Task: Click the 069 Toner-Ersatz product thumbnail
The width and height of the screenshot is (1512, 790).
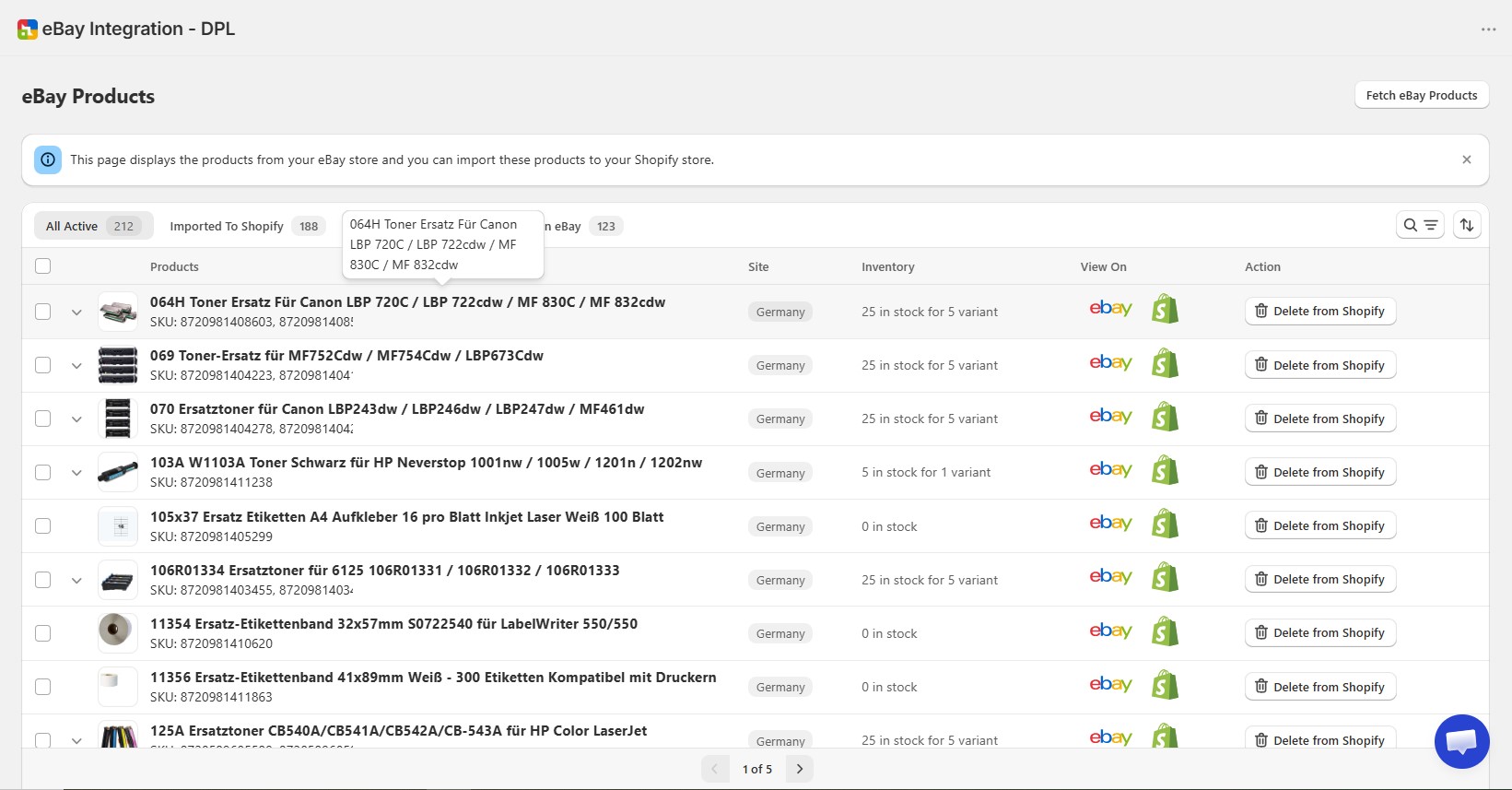Action: pyautogui.click(x=118, y=365)
